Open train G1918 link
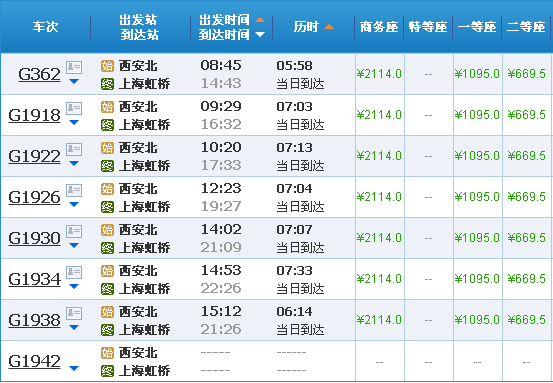Screen dimensions: 553x383 [34, 115]
